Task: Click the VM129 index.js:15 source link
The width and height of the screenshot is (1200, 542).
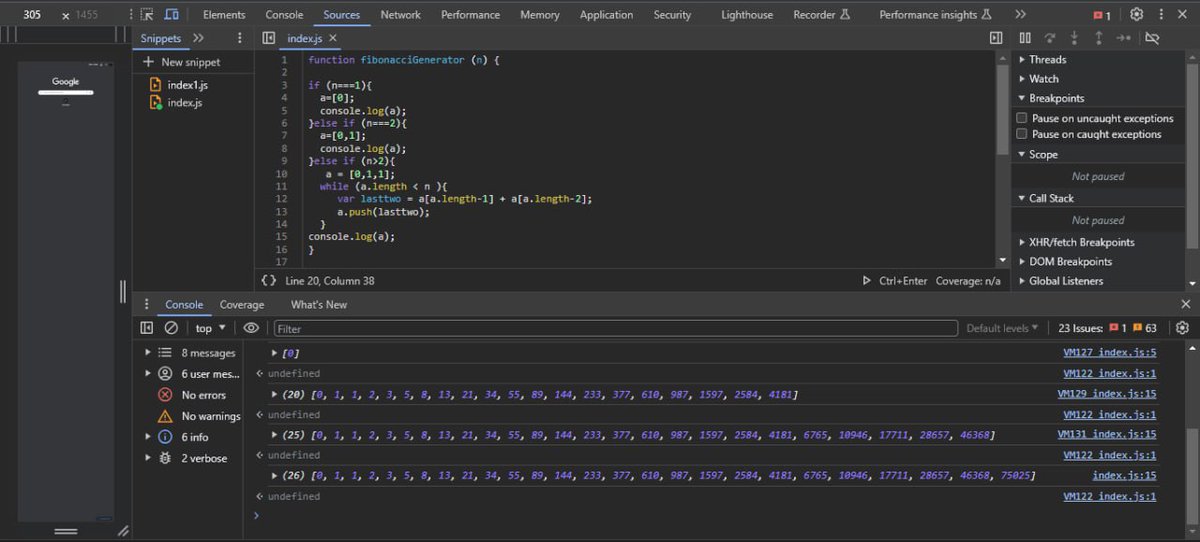Action: [x=1107, y=394]
